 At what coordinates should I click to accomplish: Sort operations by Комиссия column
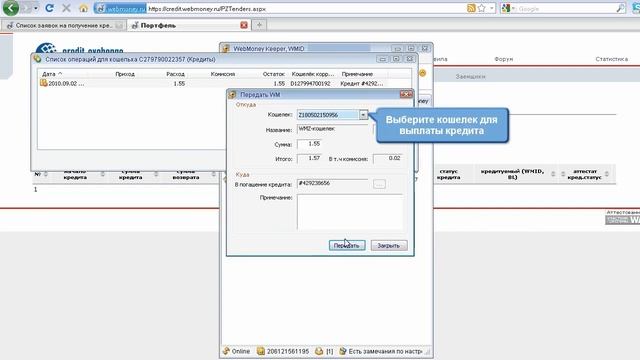click(x=223, y=74)
